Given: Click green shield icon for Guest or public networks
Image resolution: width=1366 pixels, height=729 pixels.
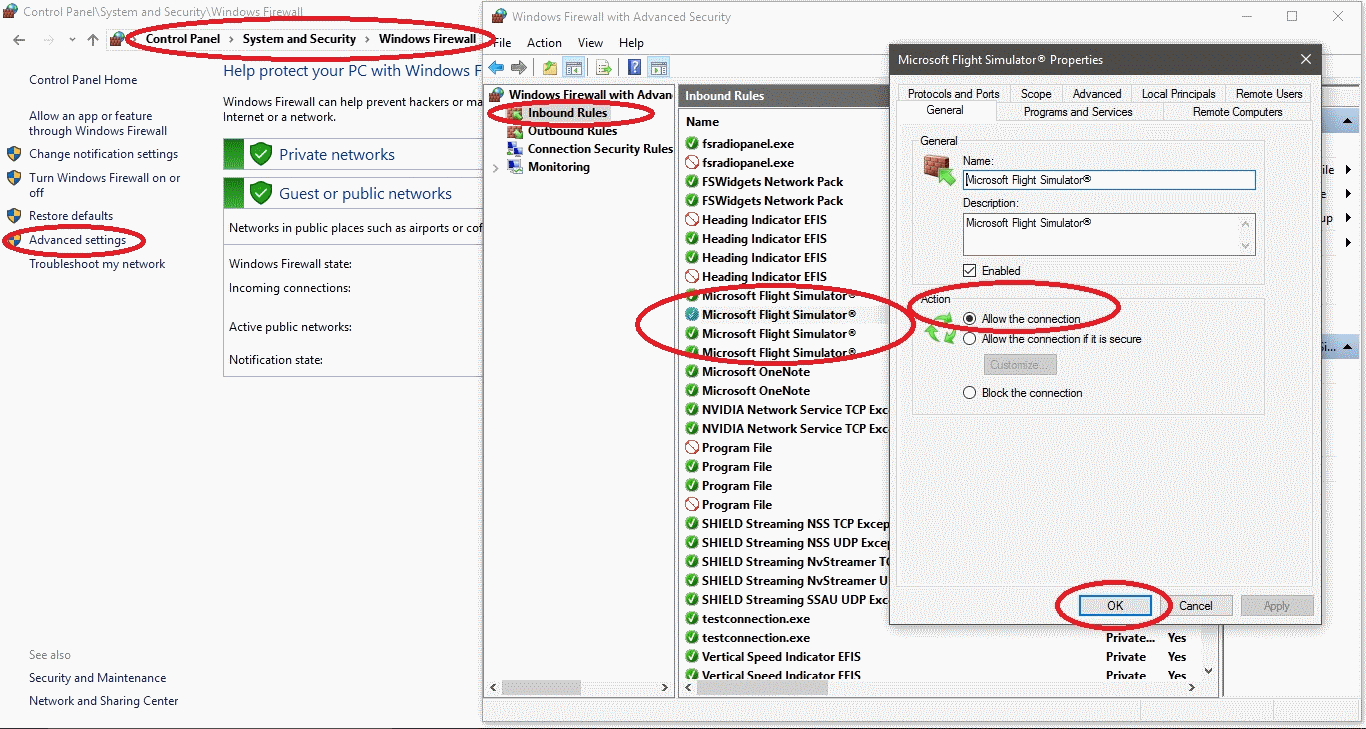Looking at the screenshot, I should tap(261, 193).
